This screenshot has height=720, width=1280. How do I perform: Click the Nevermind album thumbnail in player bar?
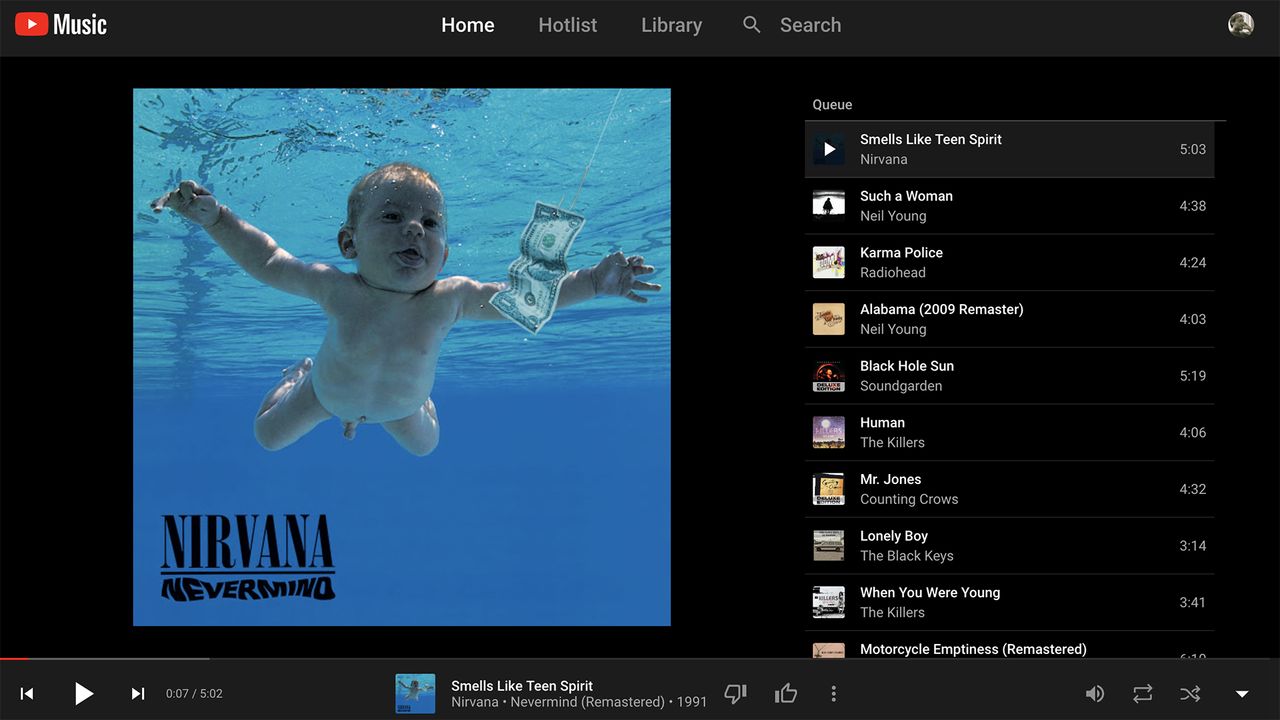tap(415, 693)
